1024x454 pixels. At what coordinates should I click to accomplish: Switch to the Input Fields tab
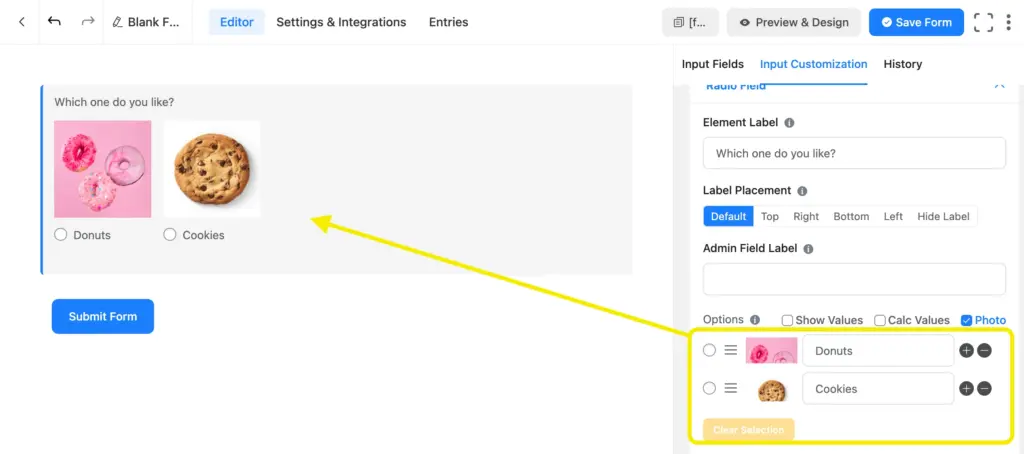(x=712, y=64)
